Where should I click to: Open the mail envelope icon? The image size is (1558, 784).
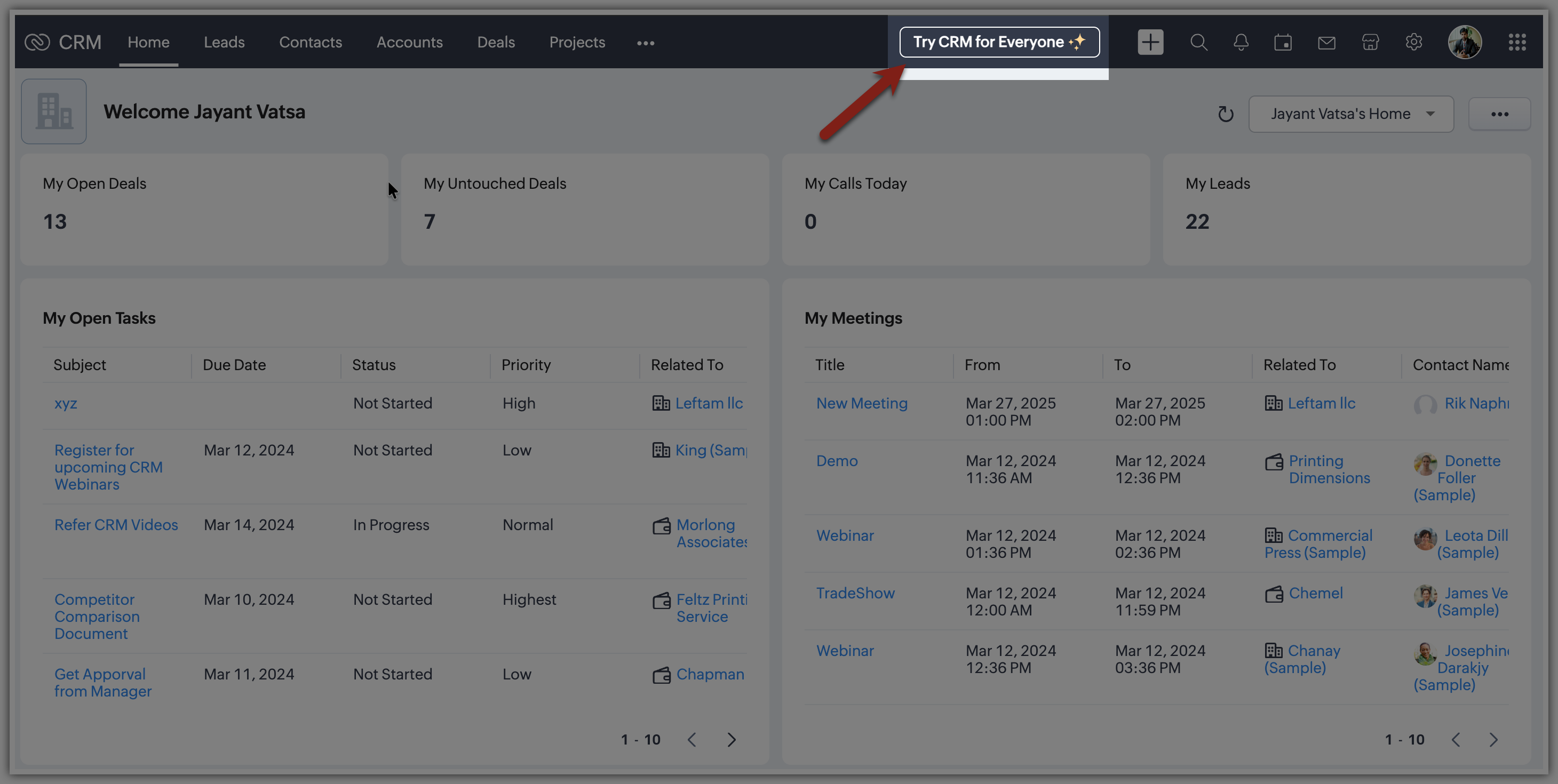[x=1326, y=42]
